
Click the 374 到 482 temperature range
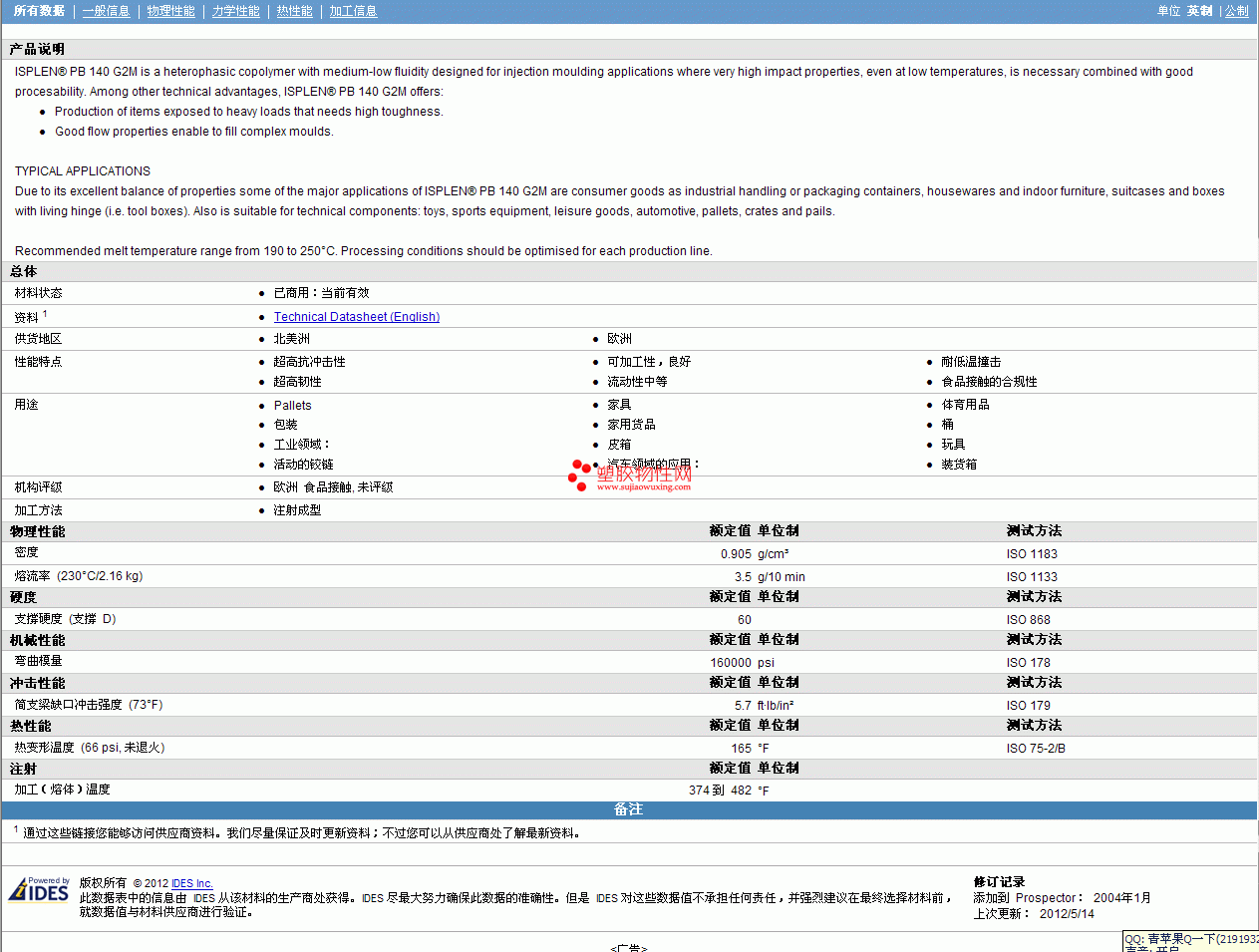point(720,791)
